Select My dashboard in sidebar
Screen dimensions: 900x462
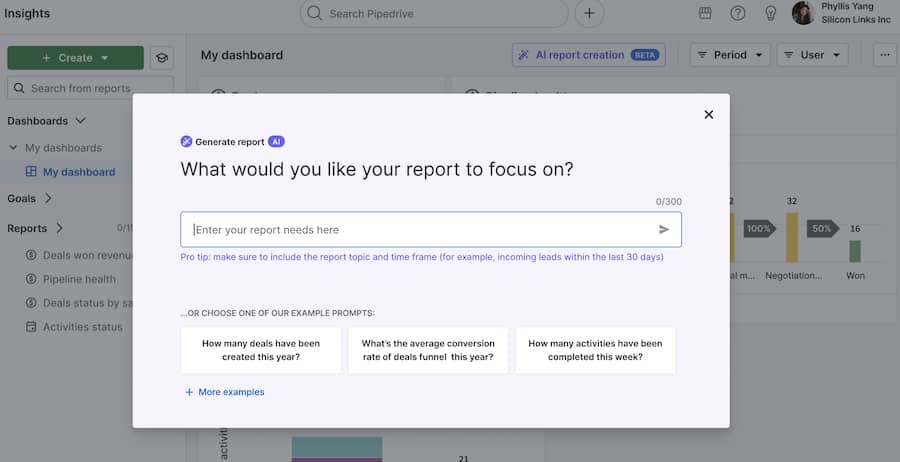(78, 172)
